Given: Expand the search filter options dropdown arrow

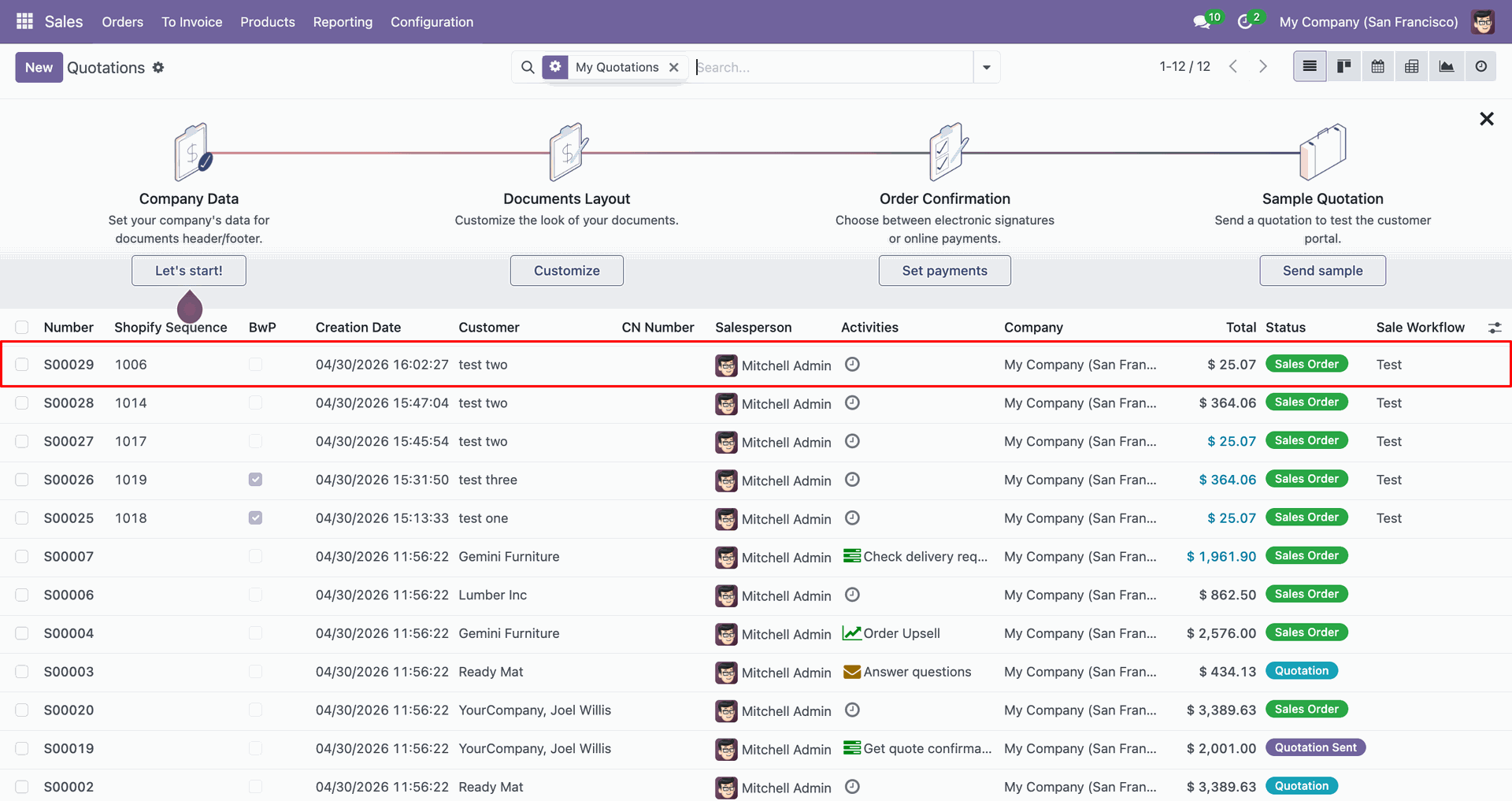Looking at the screenshot, I should click(987, 67).
